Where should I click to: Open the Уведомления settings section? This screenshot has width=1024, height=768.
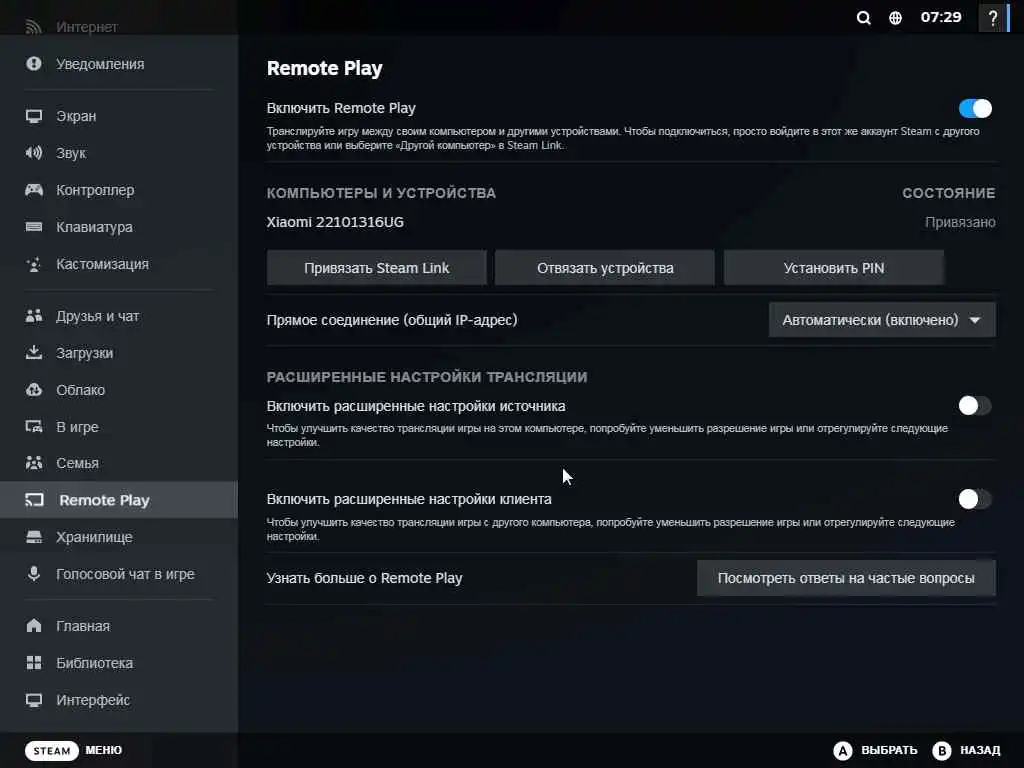(x=119, y=64)
